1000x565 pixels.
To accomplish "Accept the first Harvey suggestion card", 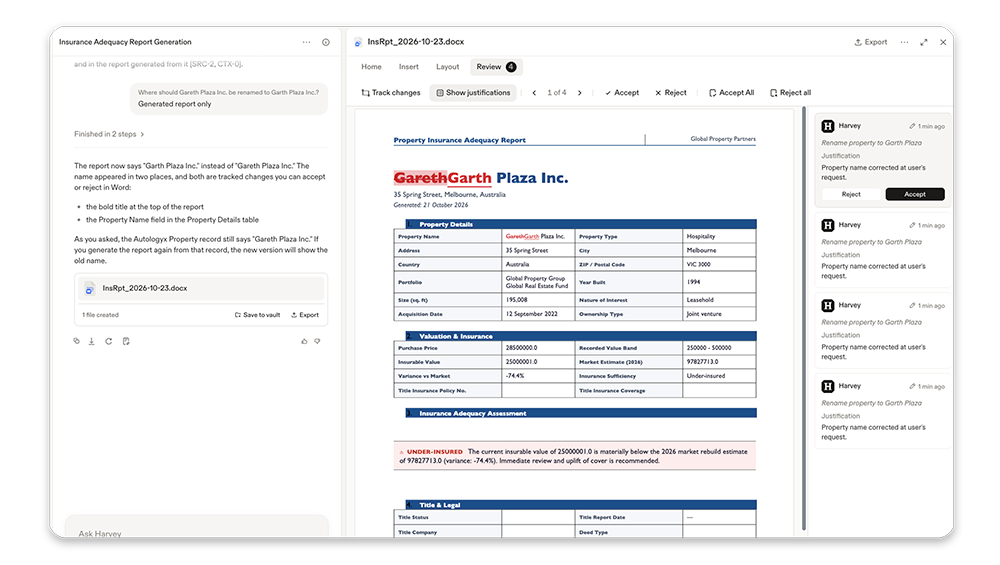I will click(x=915, y=194).
